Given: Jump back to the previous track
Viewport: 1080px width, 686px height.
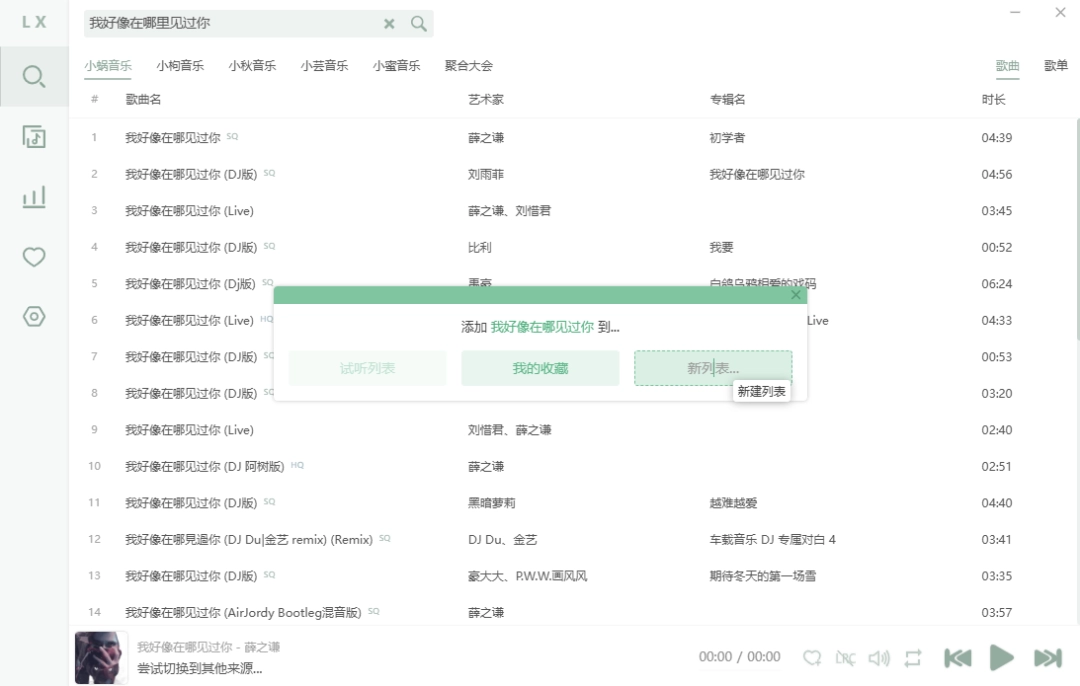Looking at the screenshot, I should 957,657.
